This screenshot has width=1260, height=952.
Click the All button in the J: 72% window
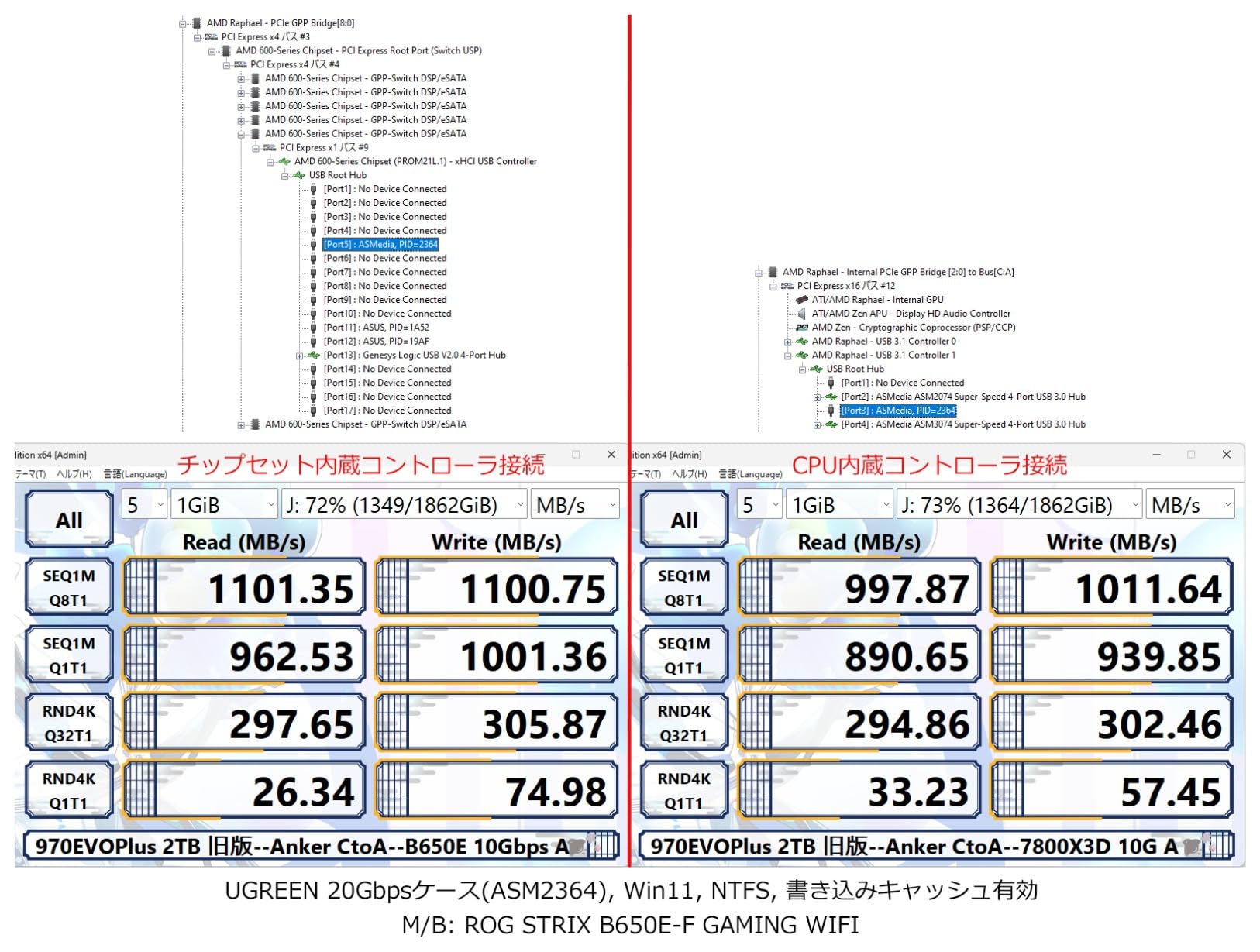point(69,520)
